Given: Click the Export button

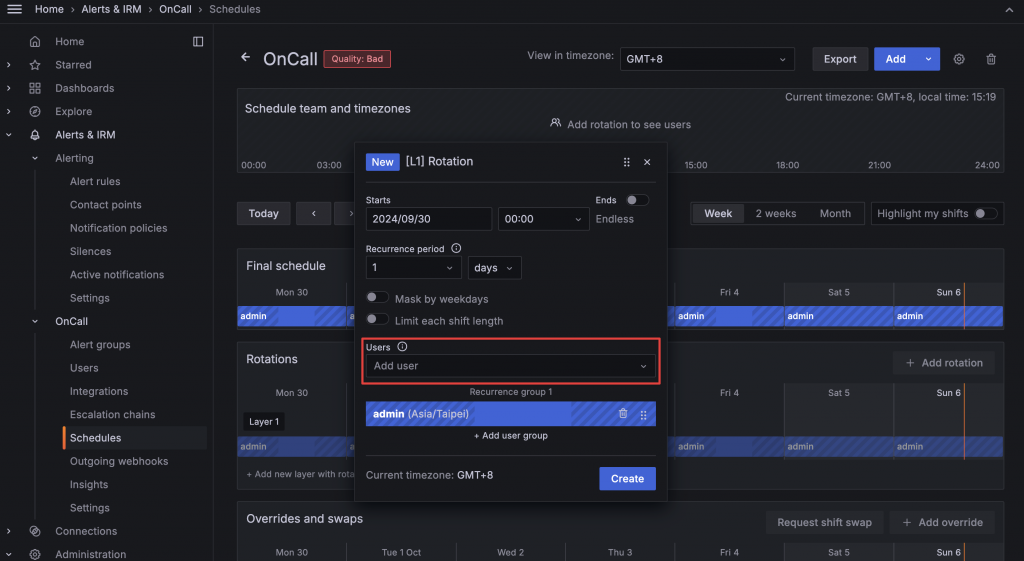Looking at the screenshot, I should coord(840,59).
